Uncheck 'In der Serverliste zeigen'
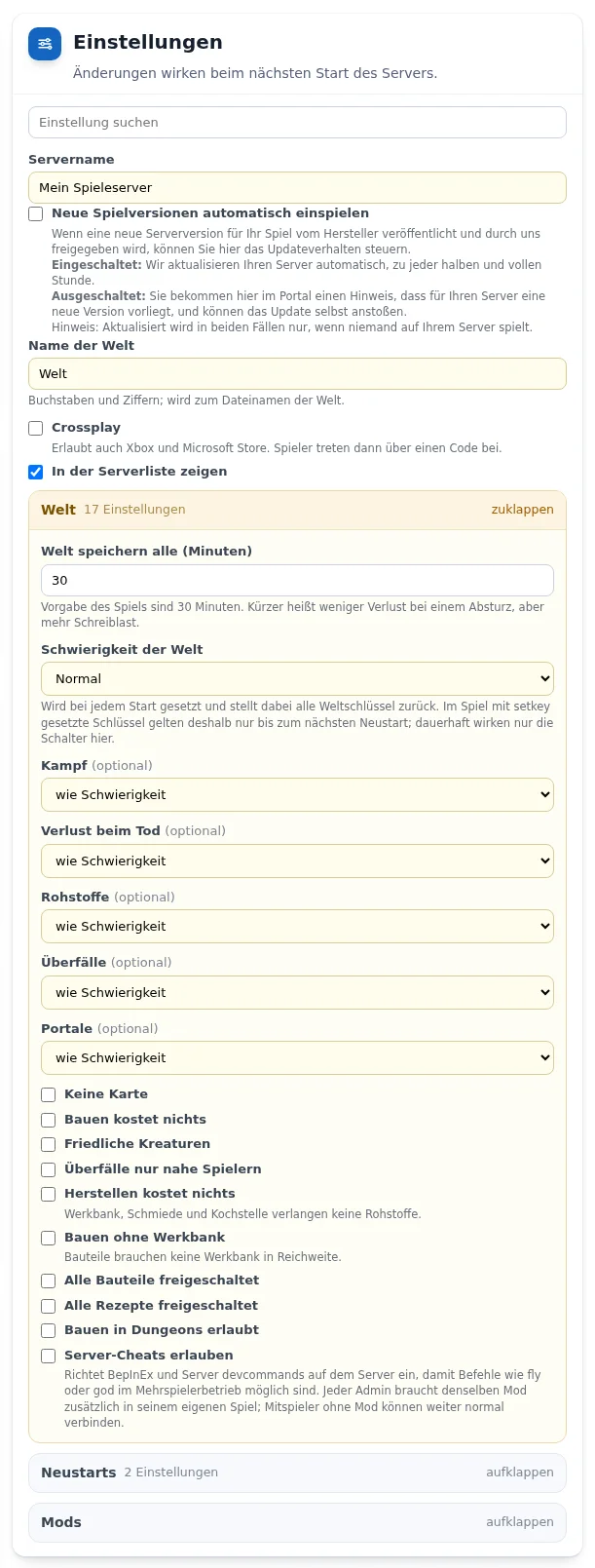The height and width of the screenshot is (1568, 595). (36, 472)
